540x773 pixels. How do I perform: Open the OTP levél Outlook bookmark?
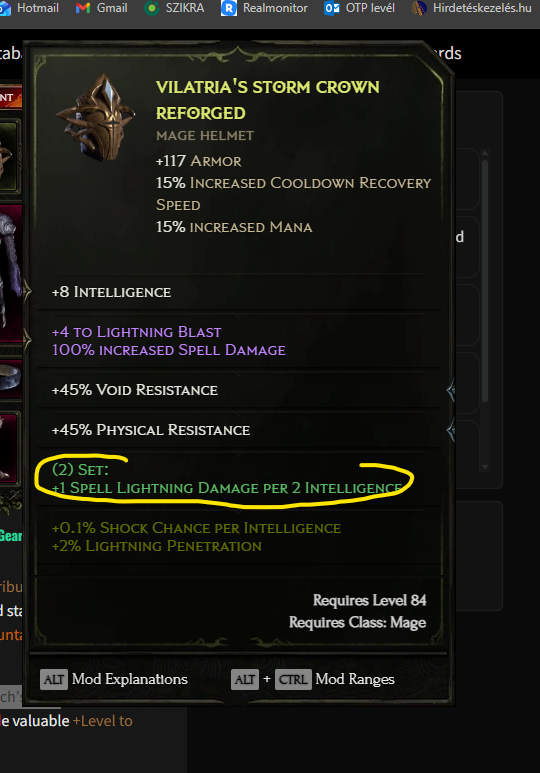tap(360, 8)
